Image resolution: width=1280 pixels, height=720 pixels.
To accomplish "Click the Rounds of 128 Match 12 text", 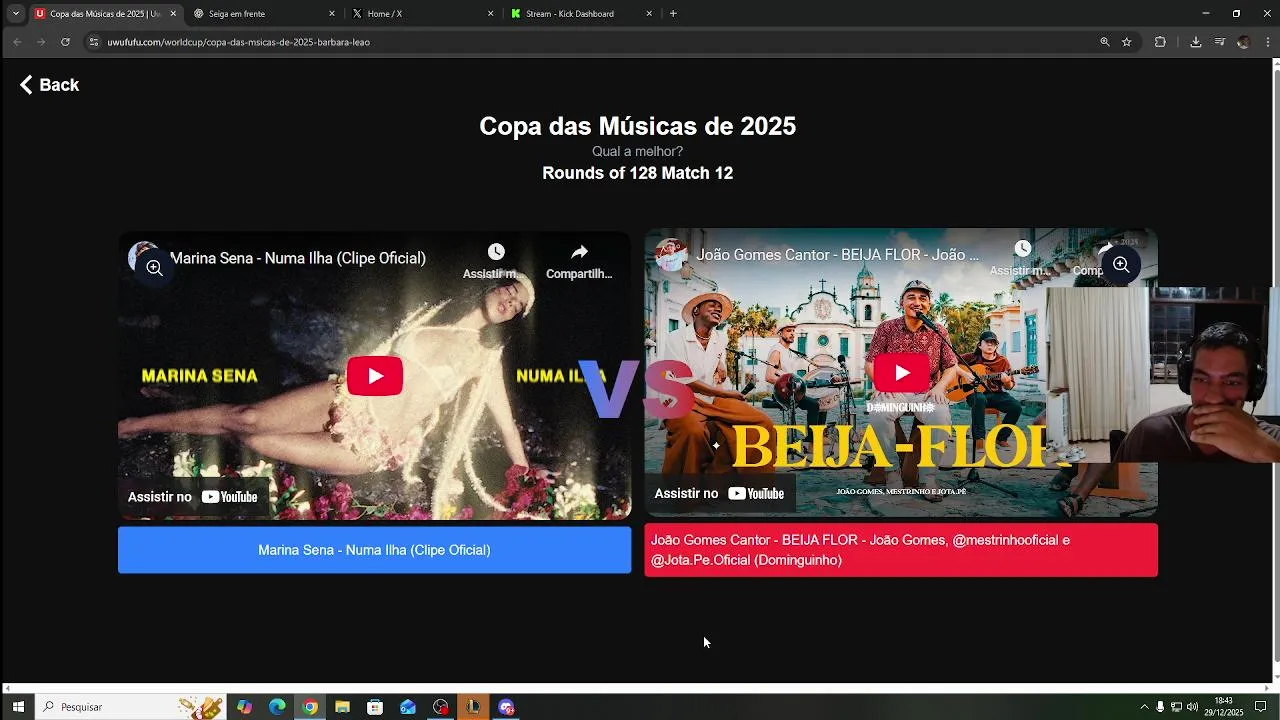I will coord(637,173).
